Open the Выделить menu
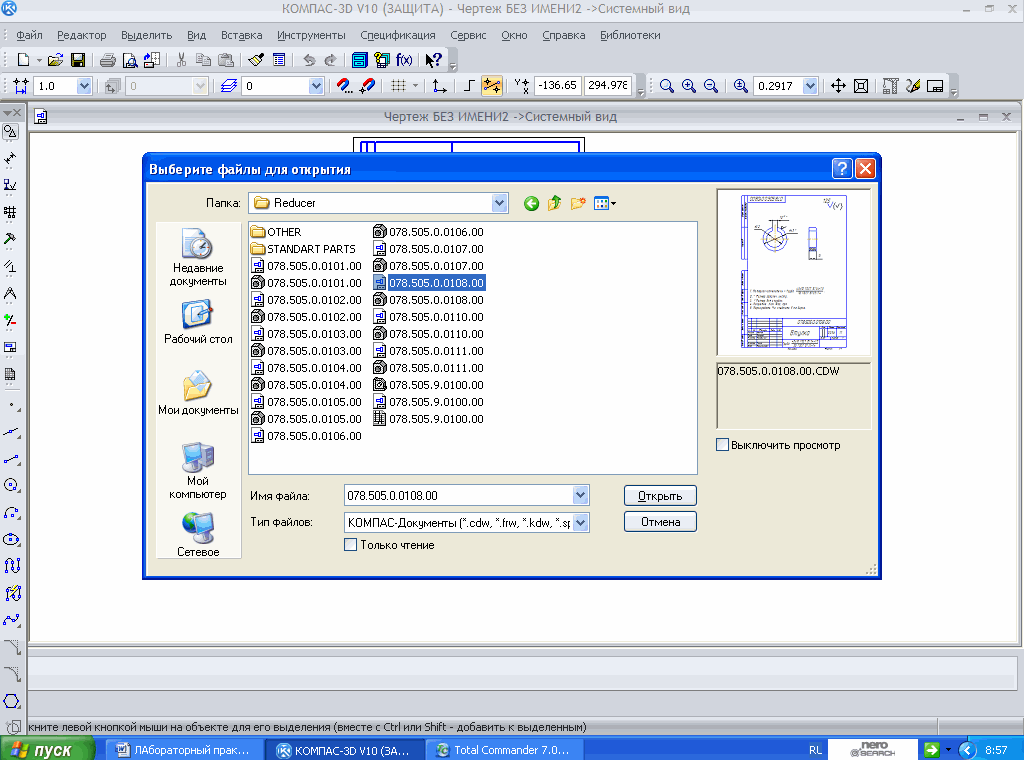 pyautogui.click(x=146, y=35)
